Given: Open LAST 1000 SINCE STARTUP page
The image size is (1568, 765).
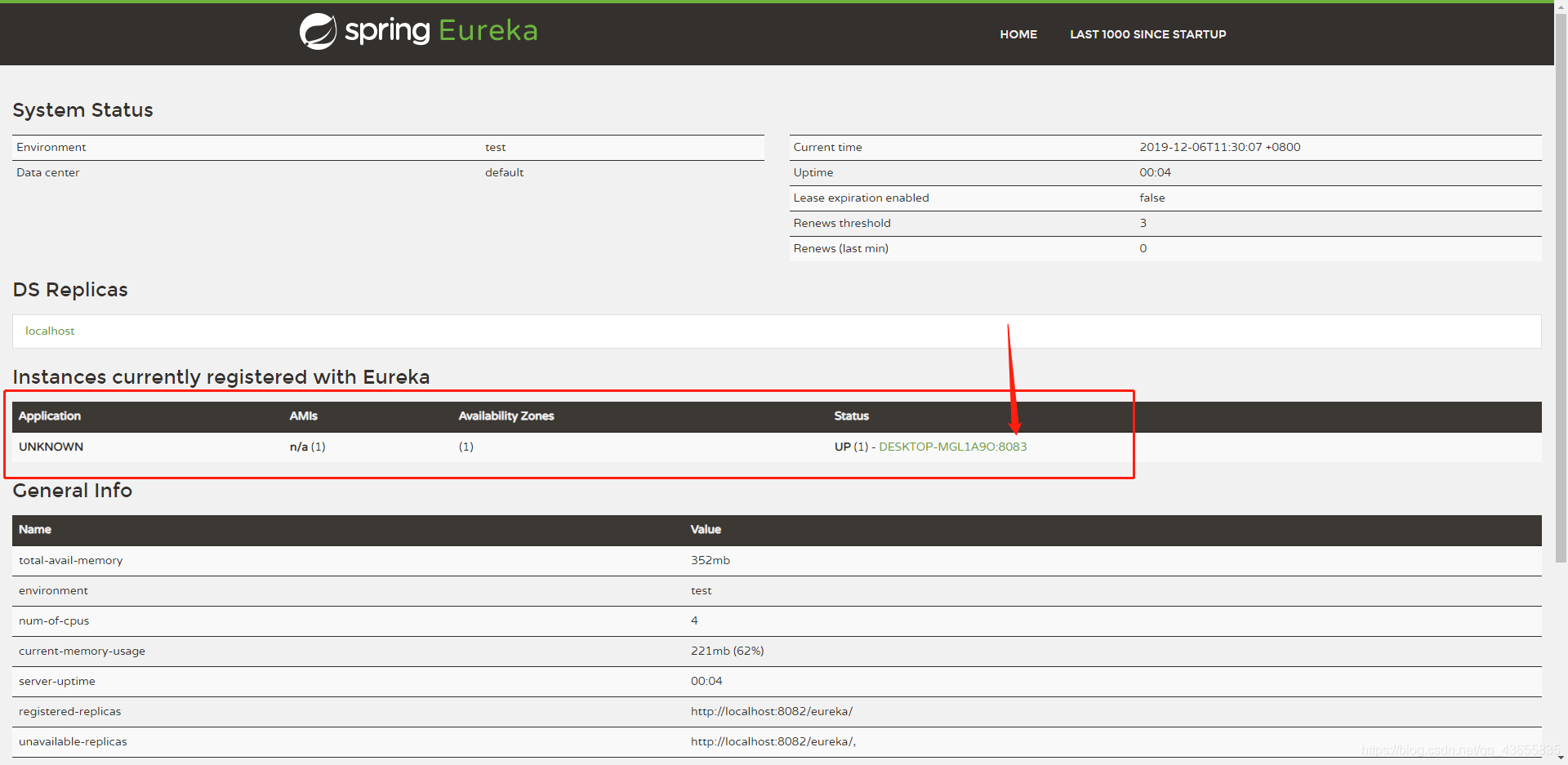Looking at the screenshot, I should (1147, 34).
